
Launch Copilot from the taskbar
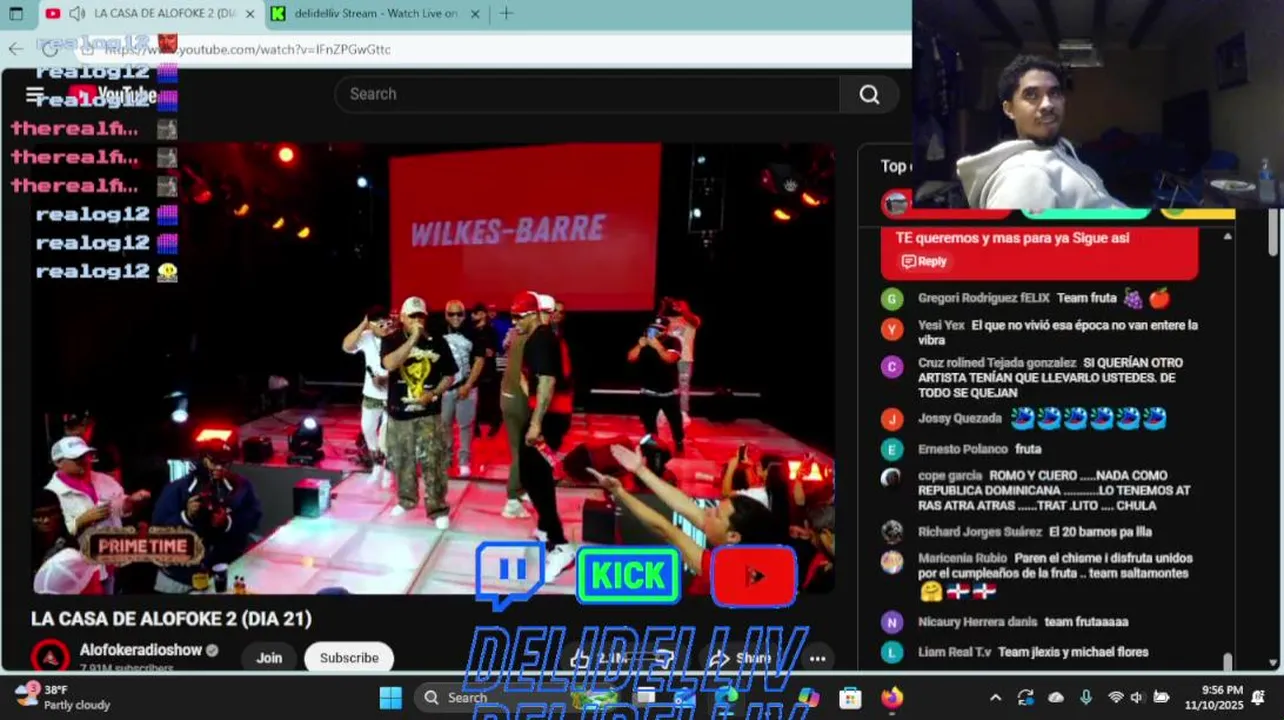809,697
